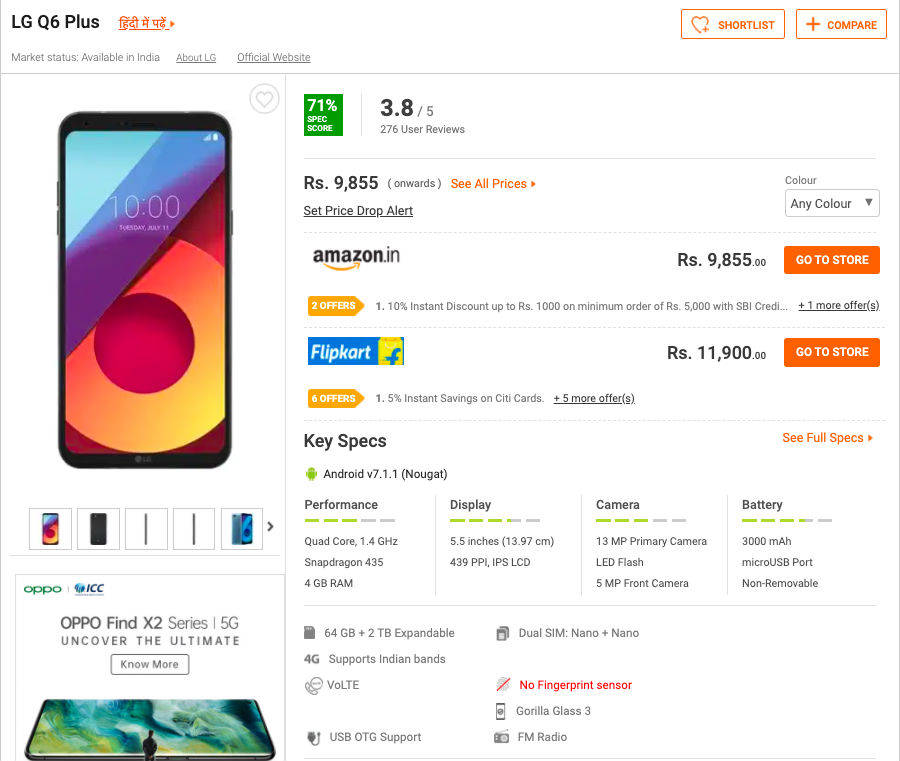Click the No Fingerprint sensor icon

point(503,685)
